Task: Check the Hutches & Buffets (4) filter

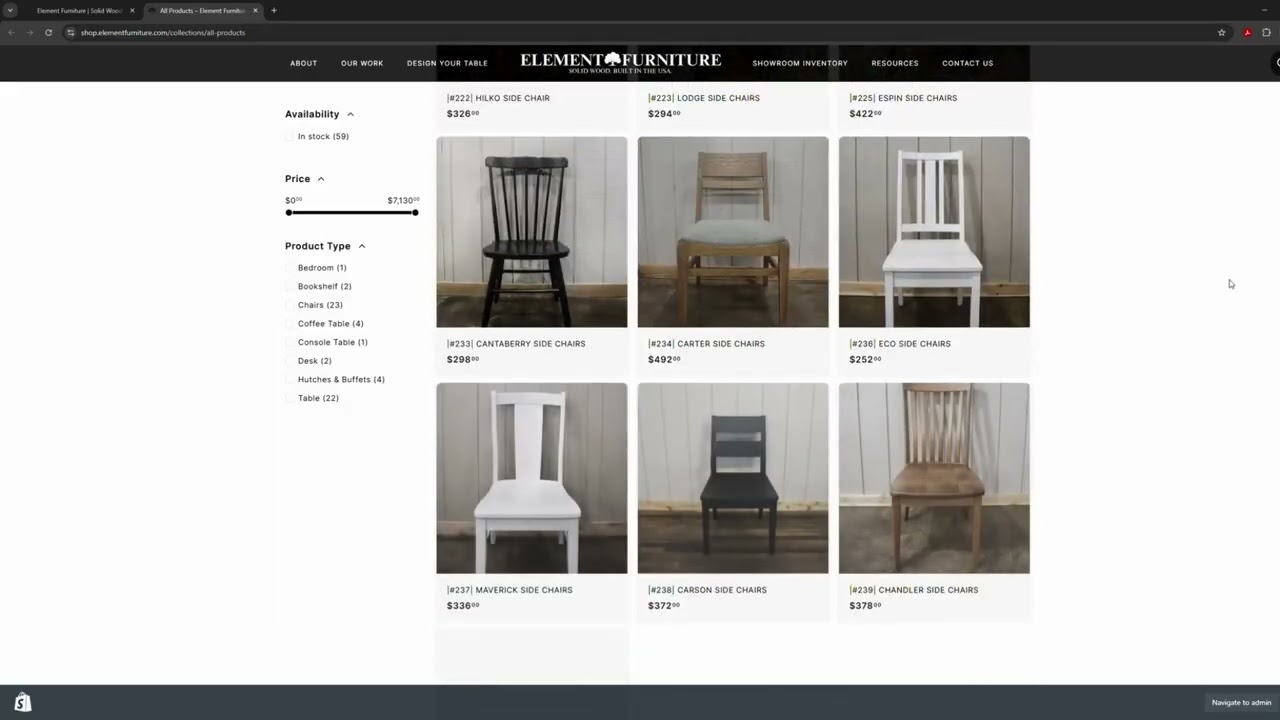Action: pyautogui.click(x=290, y=379)
